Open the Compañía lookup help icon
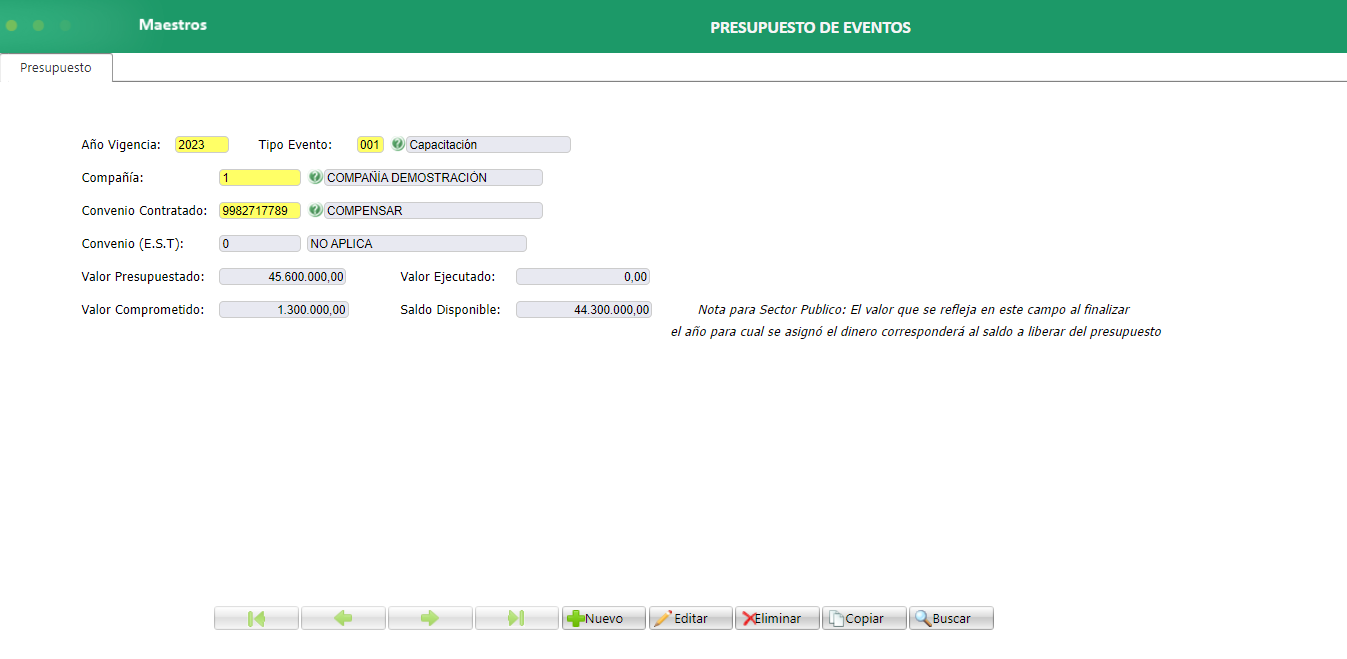 [317, 177]
